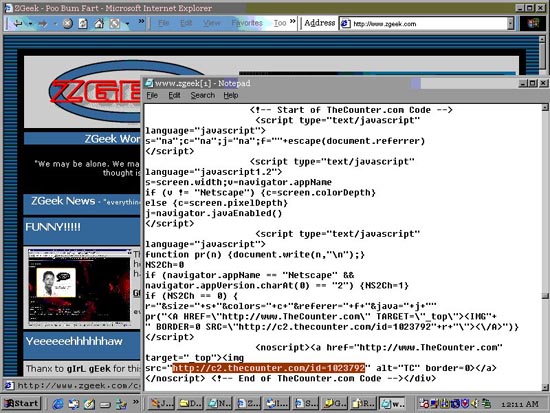Open Notepad's Search menu
The image size is (550, 413).
[x=202, y=95]
